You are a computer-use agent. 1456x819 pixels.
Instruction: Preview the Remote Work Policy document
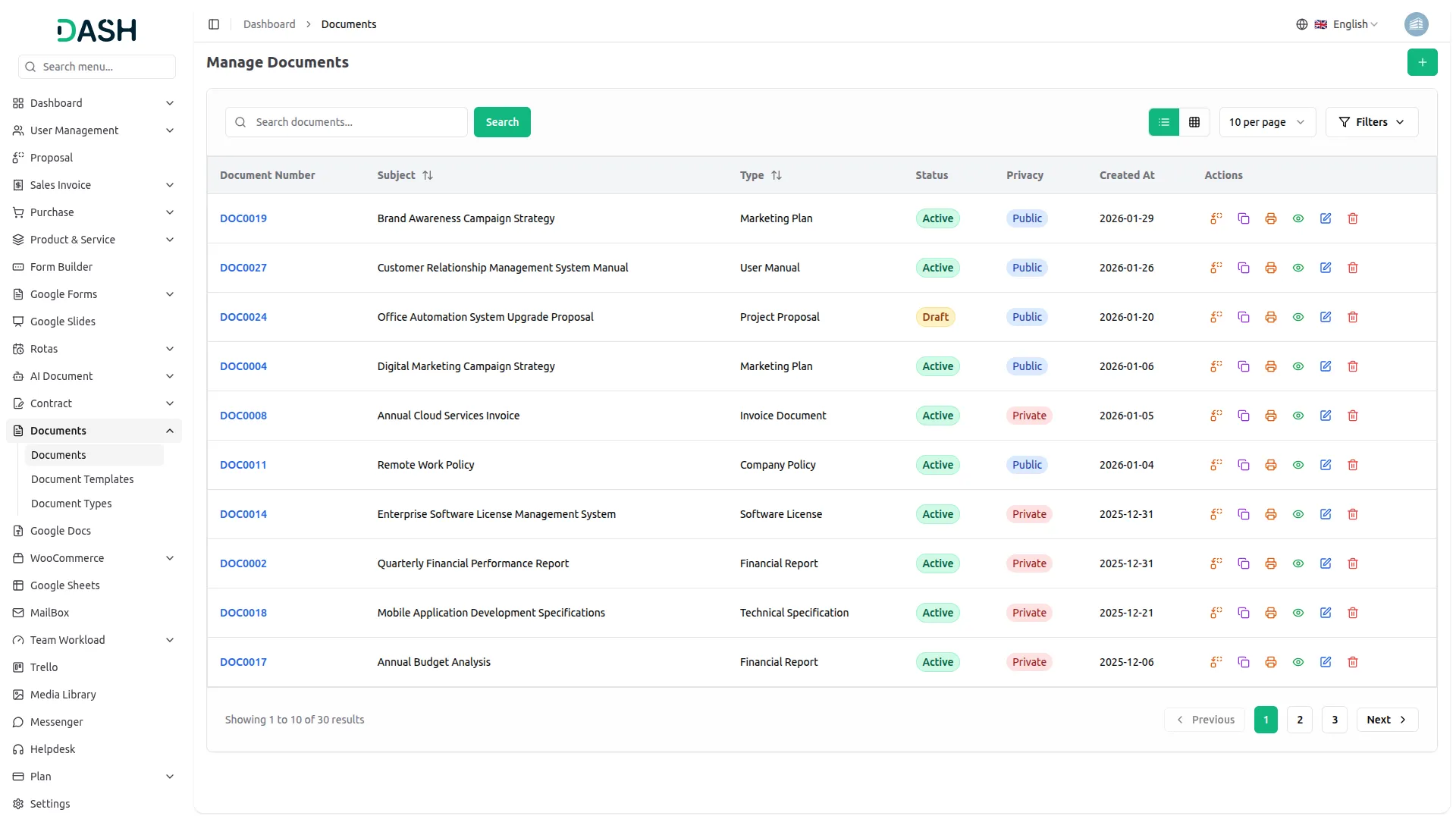pos(1298,465)
